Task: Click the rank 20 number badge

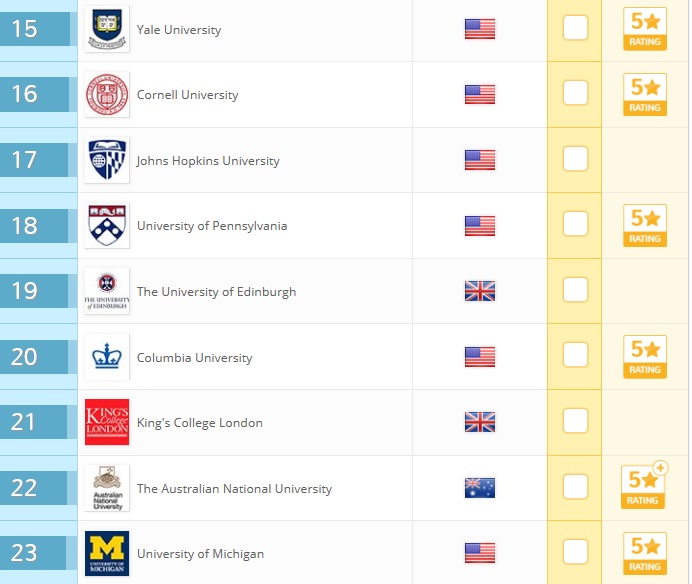Action: point(35,357)
